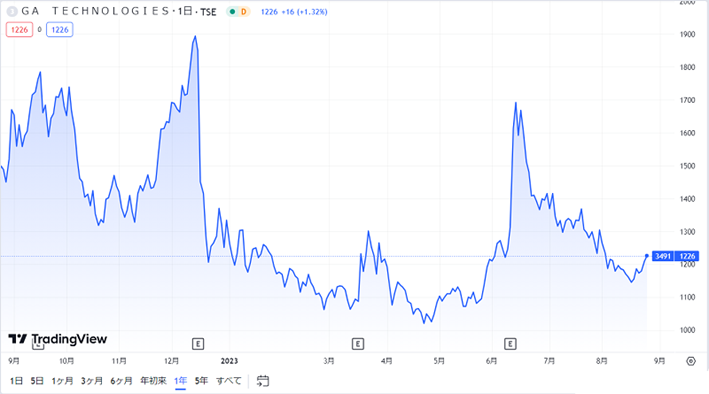Click the last data point dot on chart line
709x394 pixels.
(x=647, y=256)
